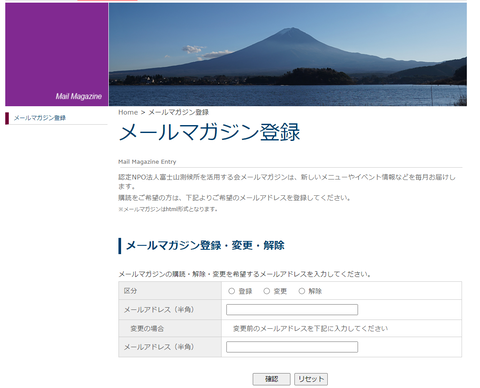The image size is (480, 388).
Task: Click the large メールマガジン登録 page heading
Action: click(209, 132)
